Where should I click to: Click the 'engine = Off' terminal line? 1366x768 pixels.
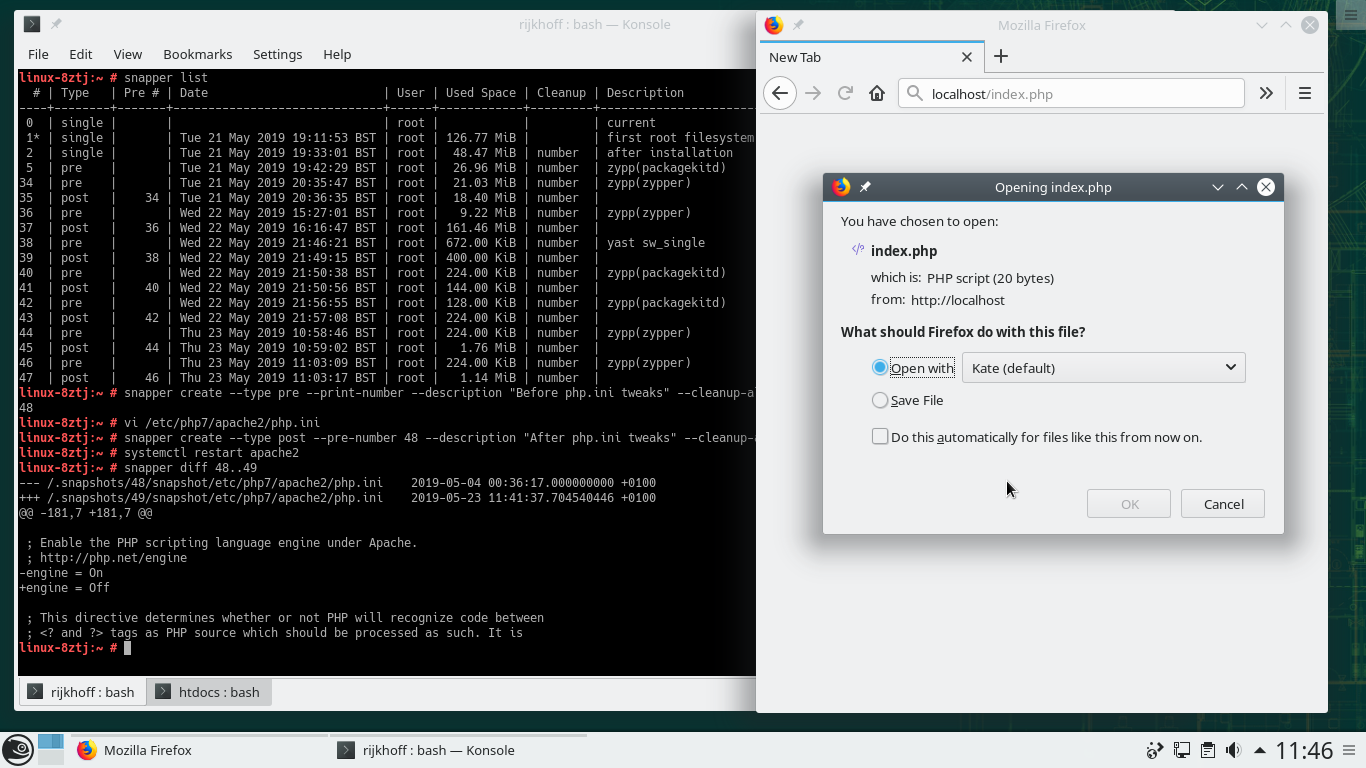[64, 588]
